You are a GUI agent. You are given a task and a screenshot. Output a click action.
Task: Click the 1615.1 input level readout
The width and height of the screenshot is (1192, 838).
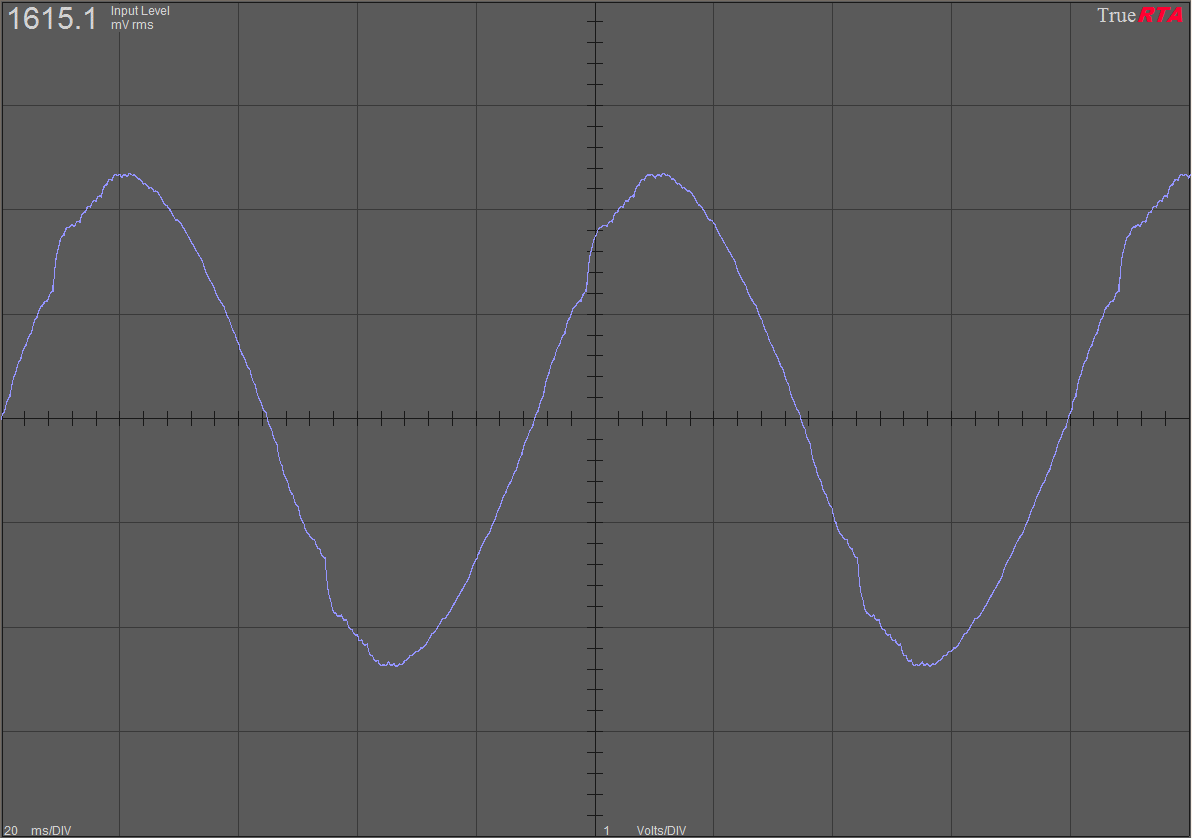pos(52,18)
